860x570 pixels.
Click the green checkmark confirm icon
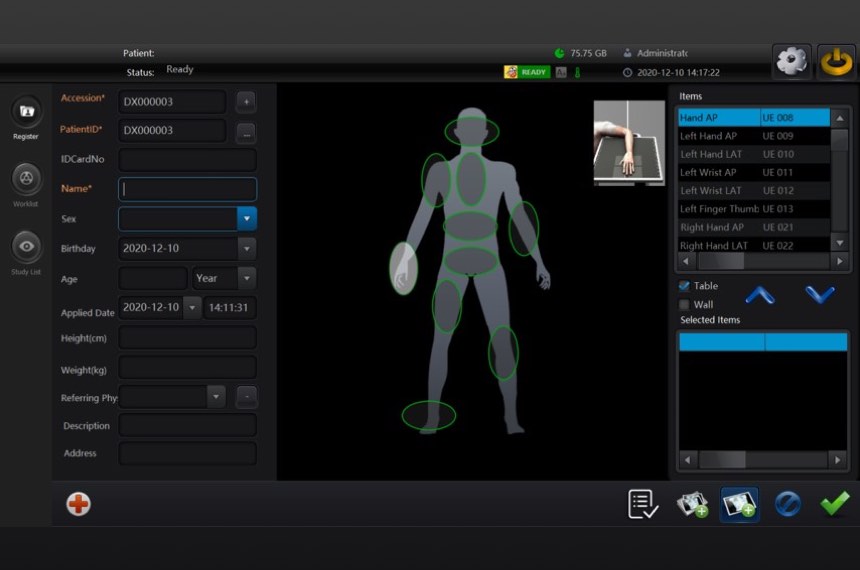[x=834, y=504]
